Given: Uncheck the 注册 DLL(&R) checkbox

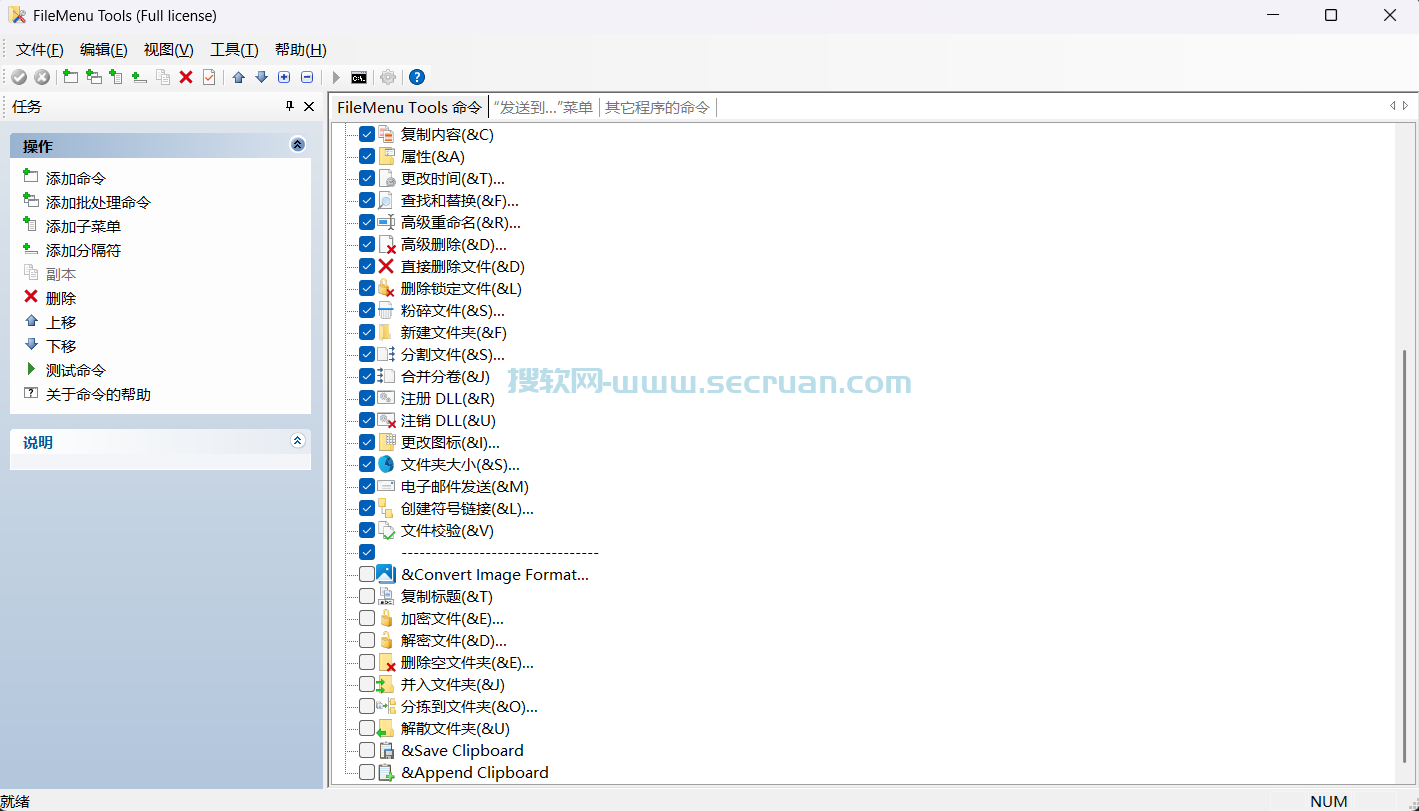Looking at the screenshot, I should (x=367, y=398).
